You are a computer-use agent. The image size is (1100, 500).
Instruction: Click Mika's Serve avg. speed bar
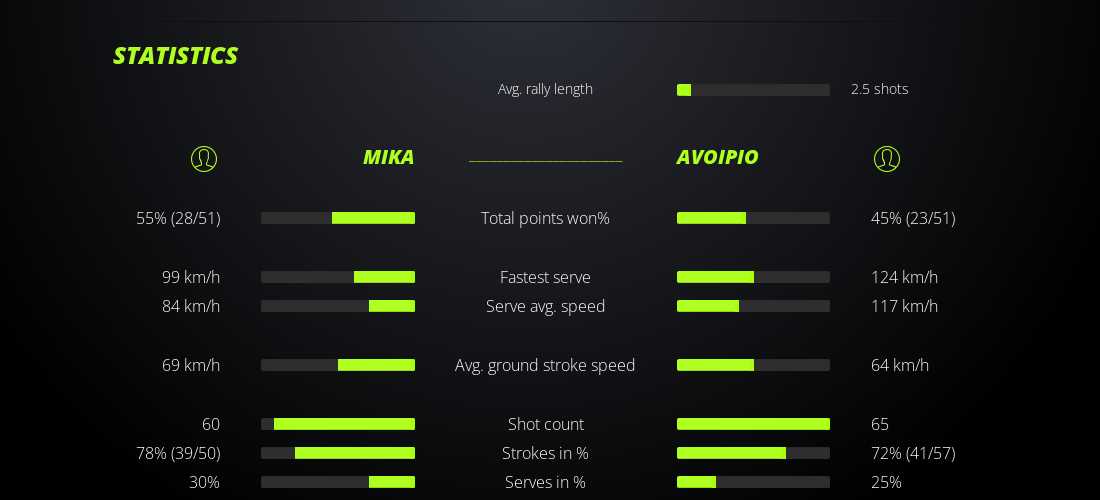coord(338,306)
